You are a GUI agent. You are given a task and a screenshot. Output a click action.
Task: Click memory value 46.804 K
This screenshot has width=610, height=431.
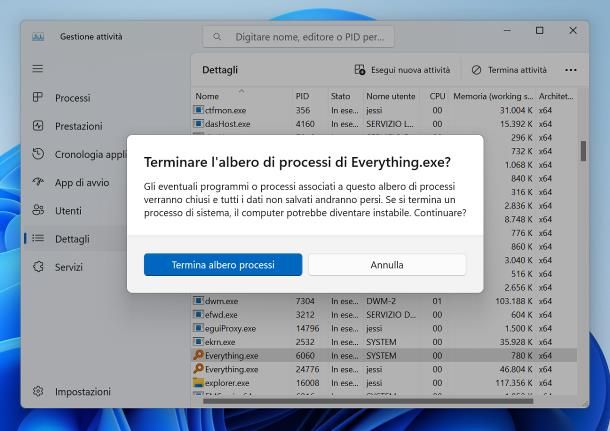click(x=516, y=369)
